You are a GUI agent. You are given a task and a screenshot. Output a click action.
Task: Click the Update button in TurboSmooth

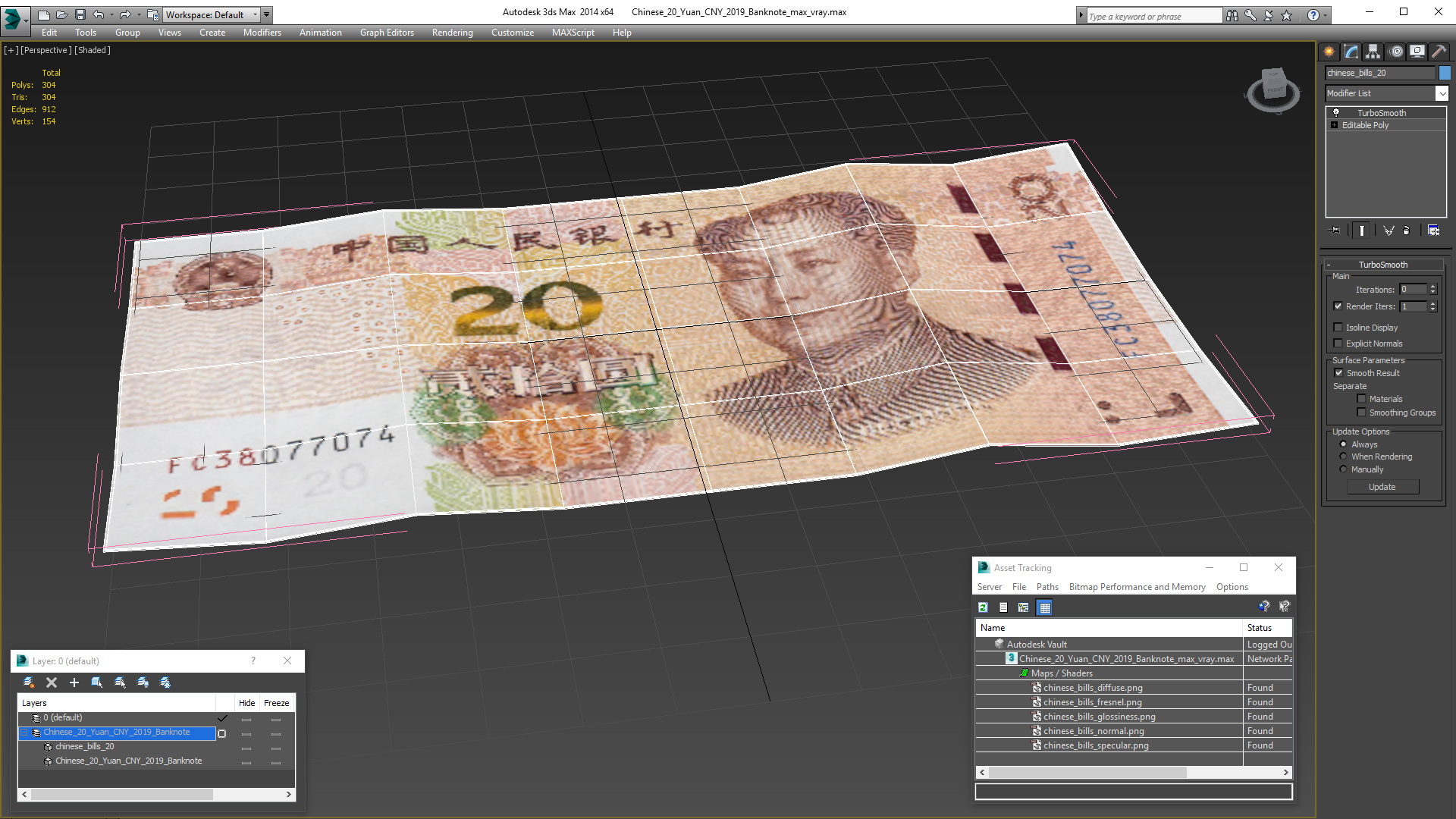coord(1382,487)
